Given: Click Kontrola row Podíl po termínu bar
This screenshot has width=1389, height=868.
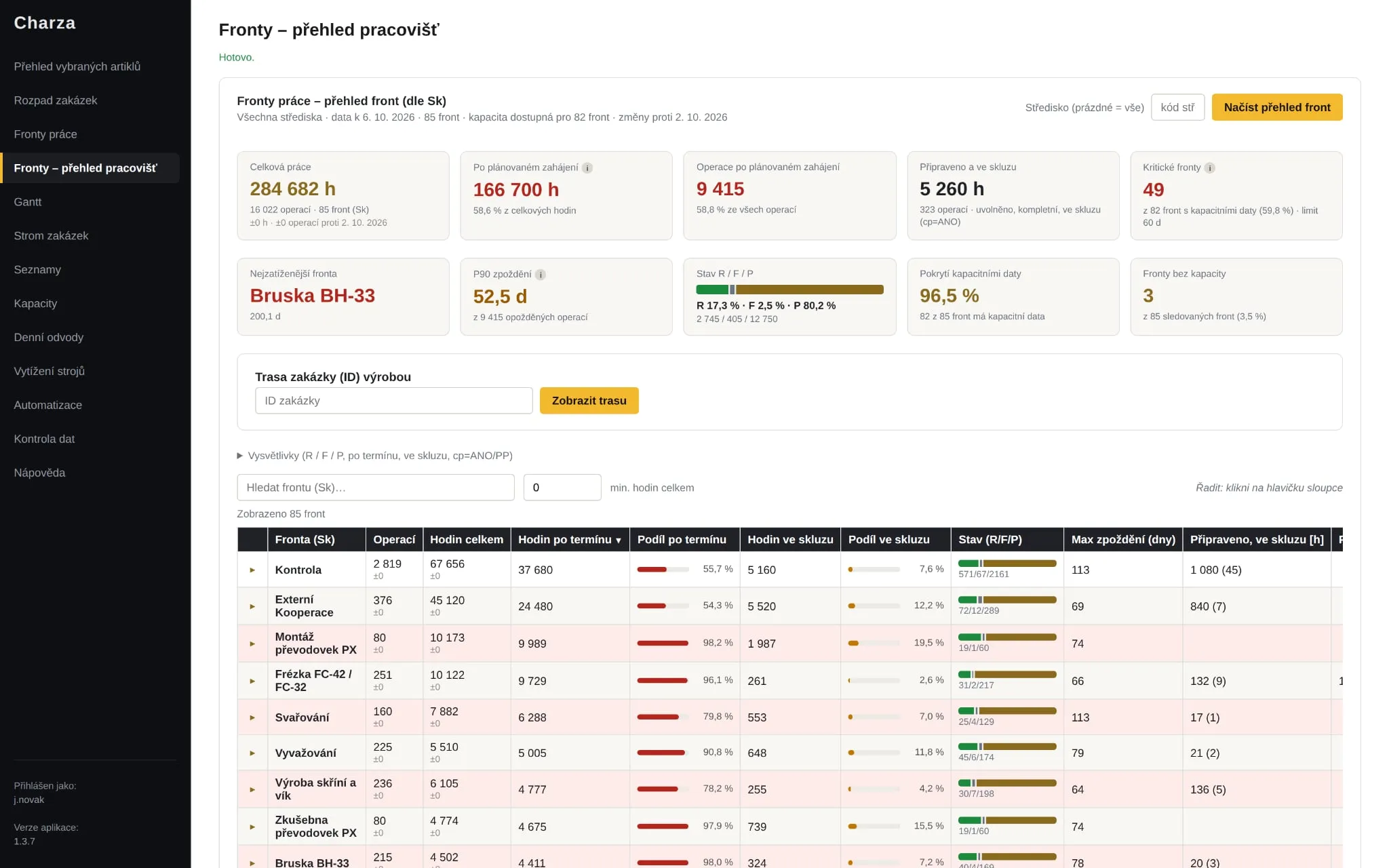Looking at the screenshot, I should pyautogui.click(x=663, y=570).
